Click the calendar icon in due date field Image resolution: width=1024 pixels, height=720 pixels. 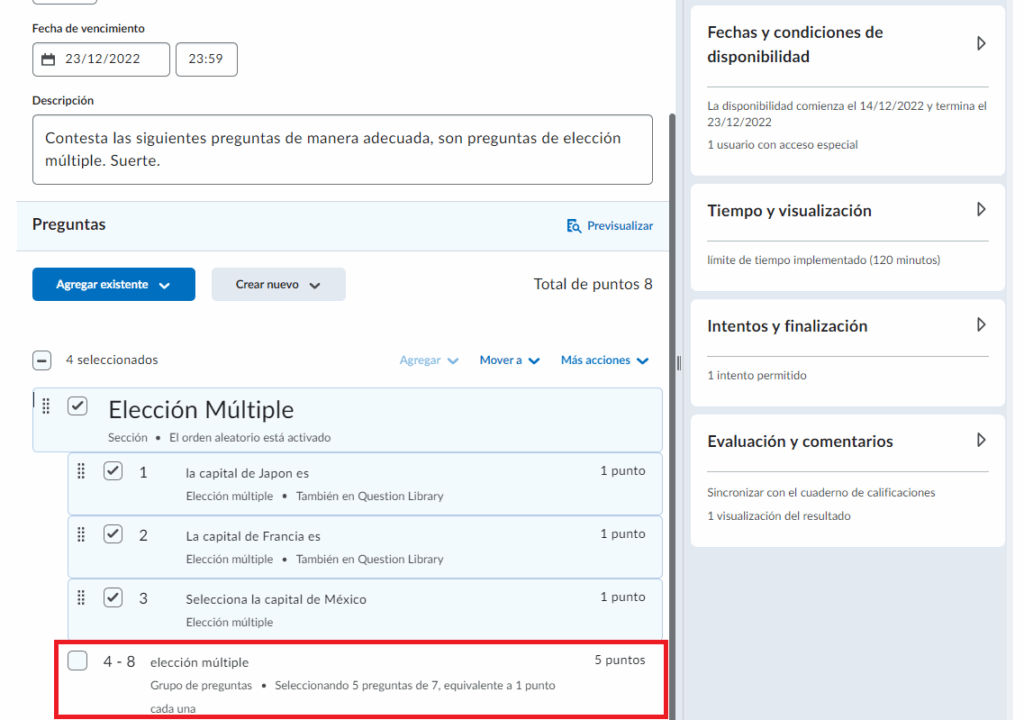point(49,59)
